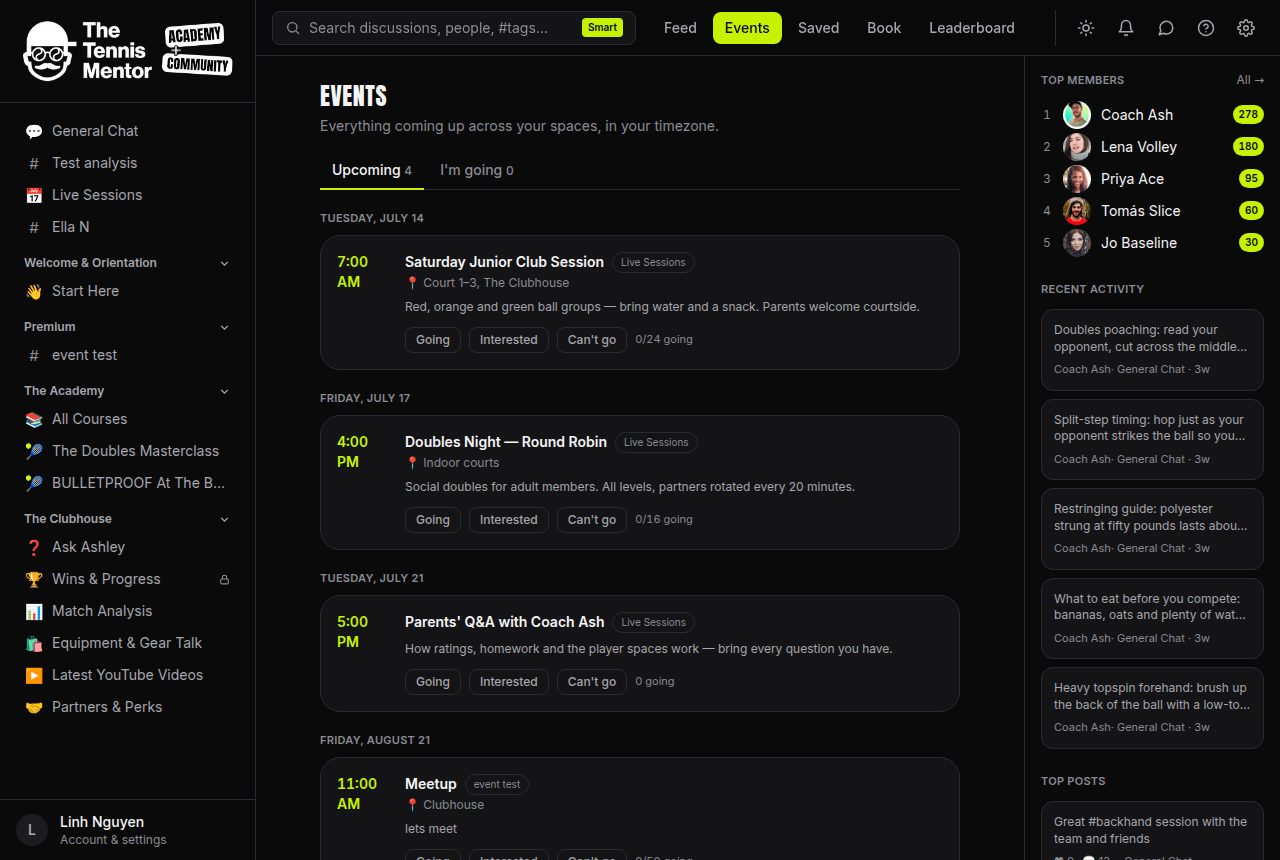Click the All Courses books icon

pos(34,419)
